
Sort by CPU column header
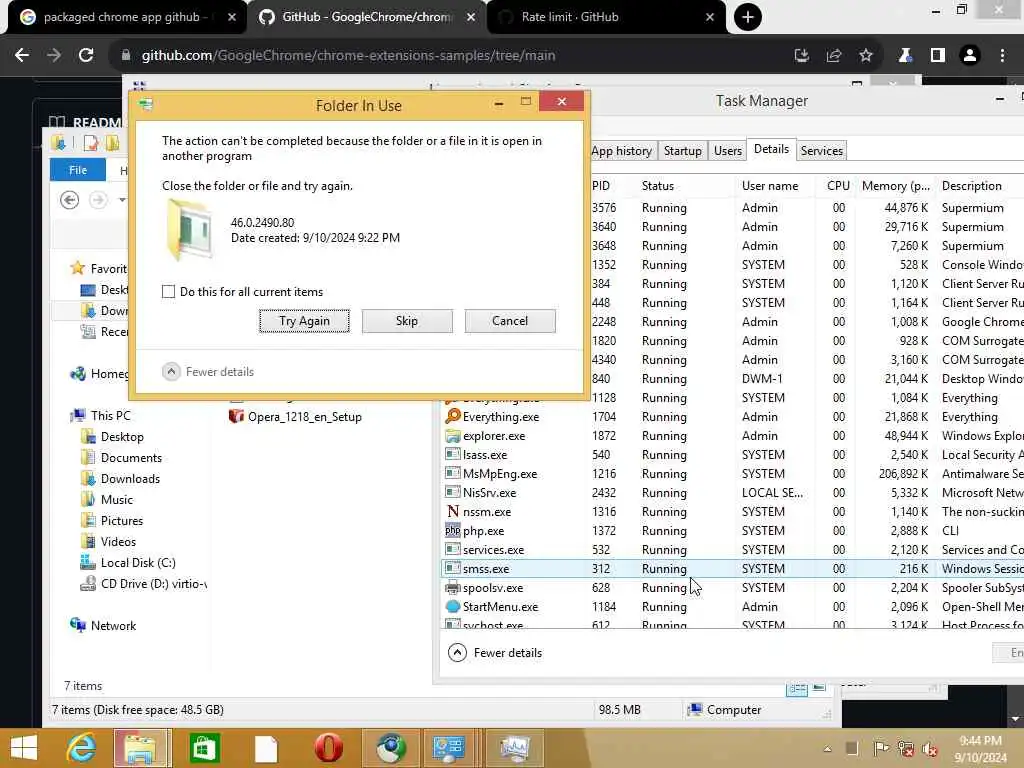[x=838, y=186]
